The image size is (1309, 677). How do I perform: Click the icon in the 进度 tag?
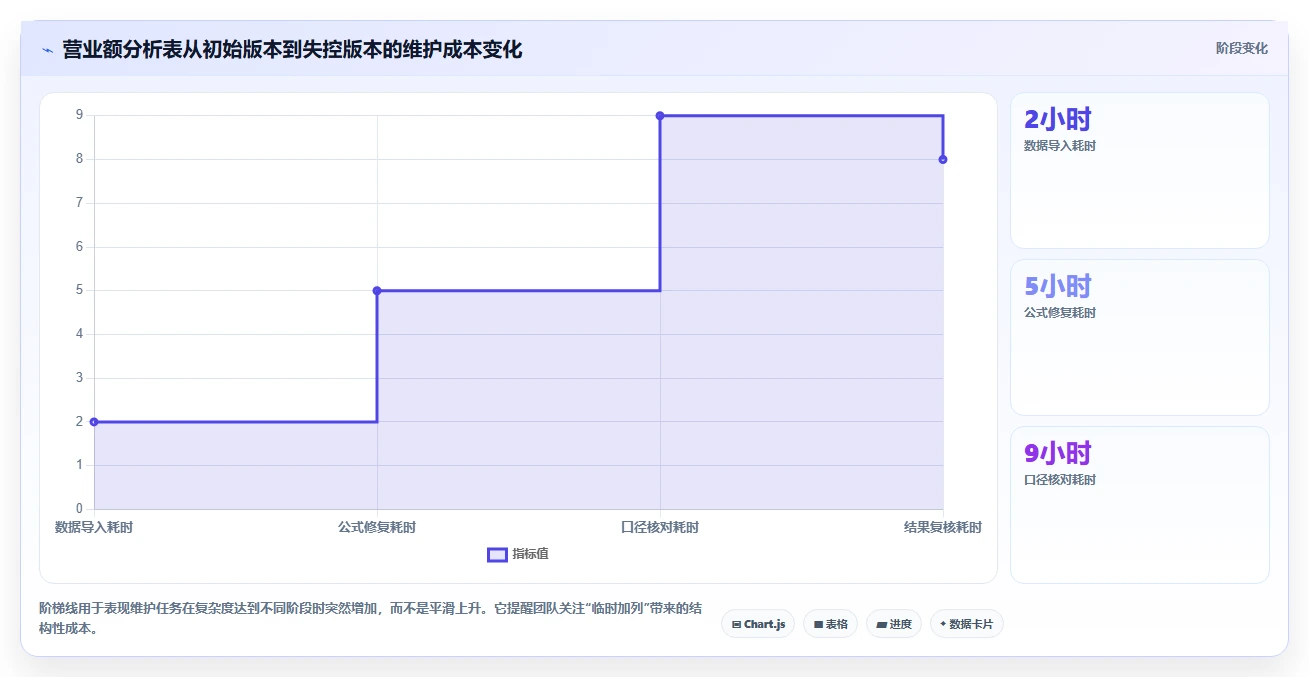pos(881,624)
